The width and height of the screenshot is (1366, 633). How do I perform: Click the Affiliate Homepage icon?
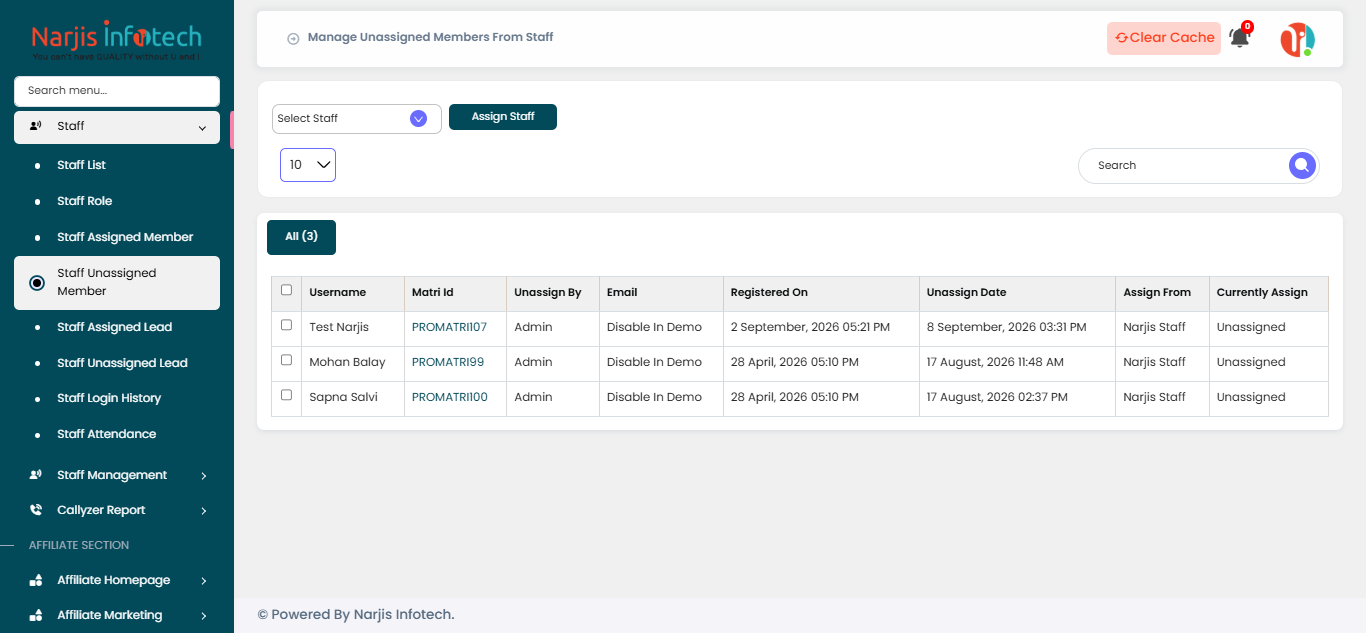(36, 580)
